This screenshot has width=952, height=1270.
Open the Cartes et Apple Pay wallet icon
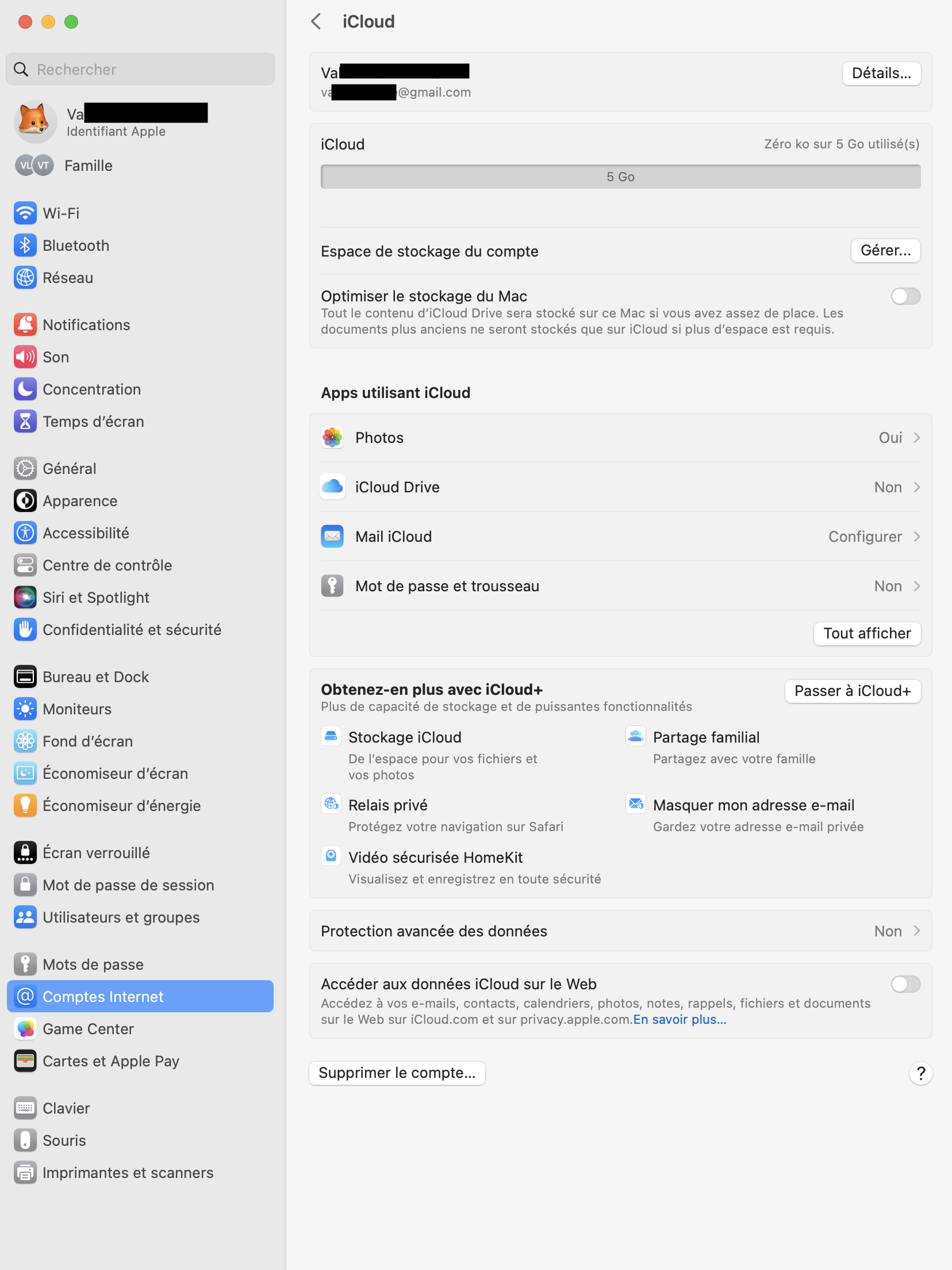25,1061
